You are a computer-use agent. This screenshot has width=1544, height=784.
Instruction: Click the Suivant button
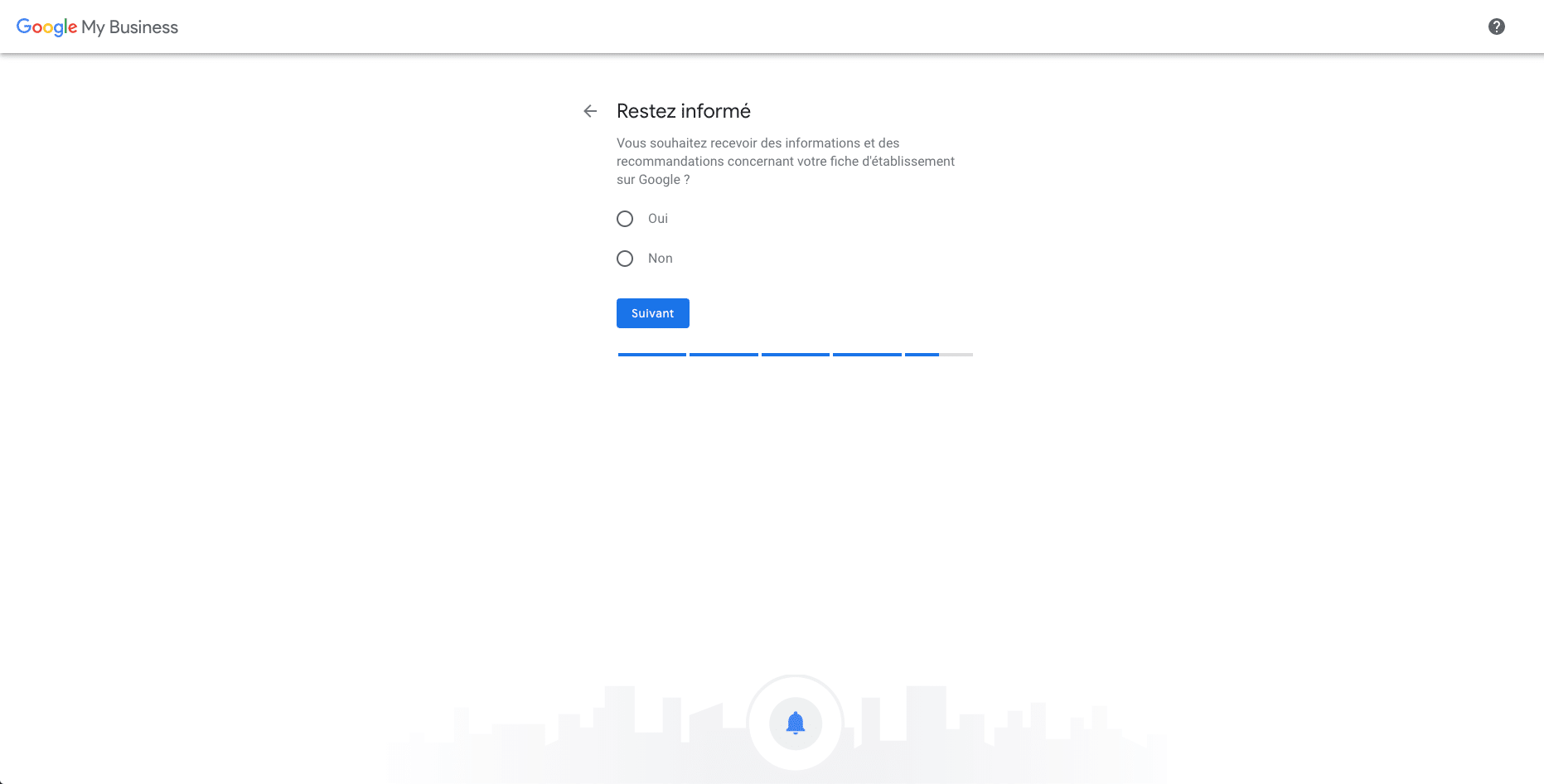(x=652, y=312)
